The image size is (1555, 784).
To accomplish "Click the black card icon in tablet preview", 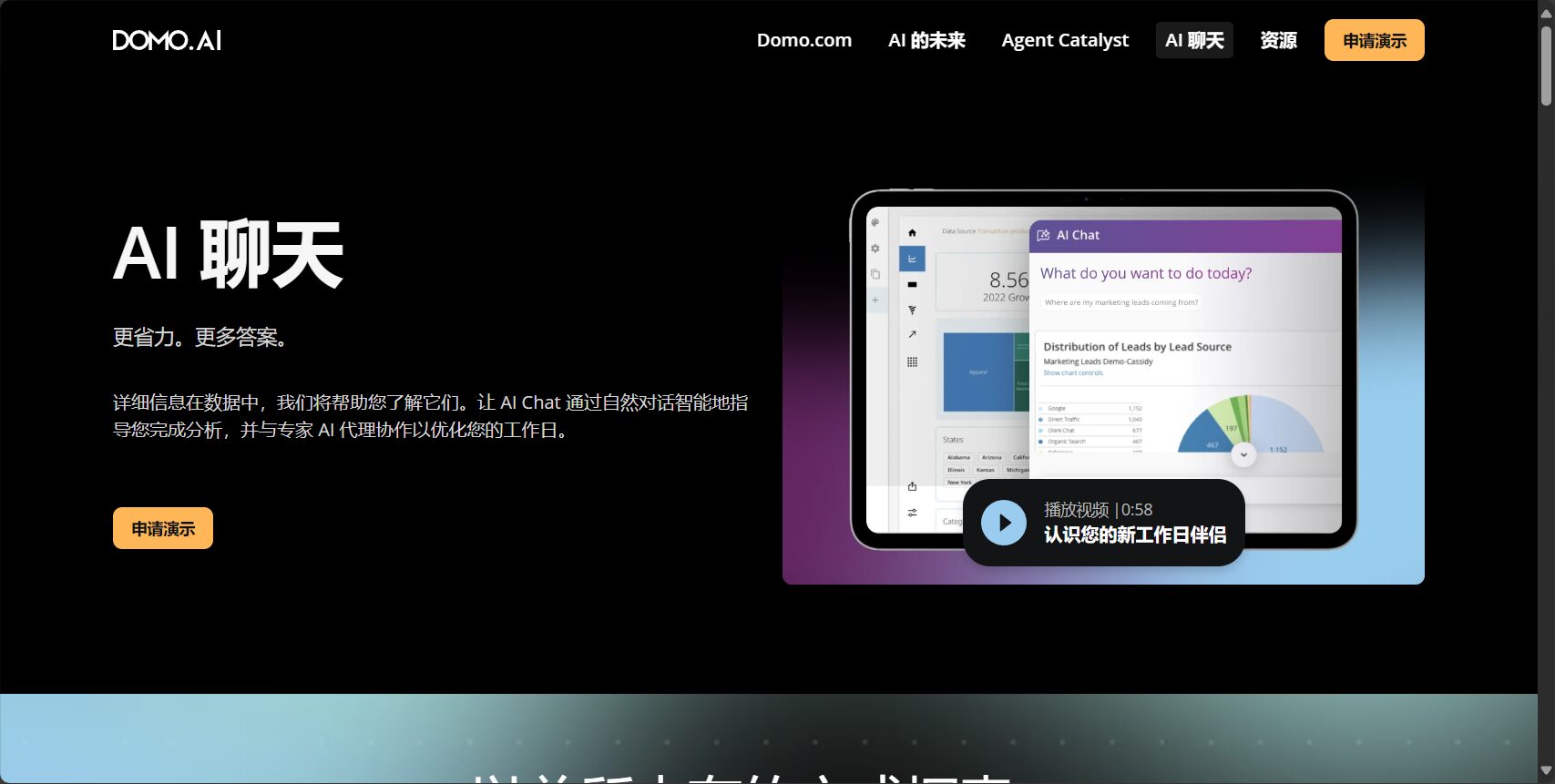I will (912, 284).
